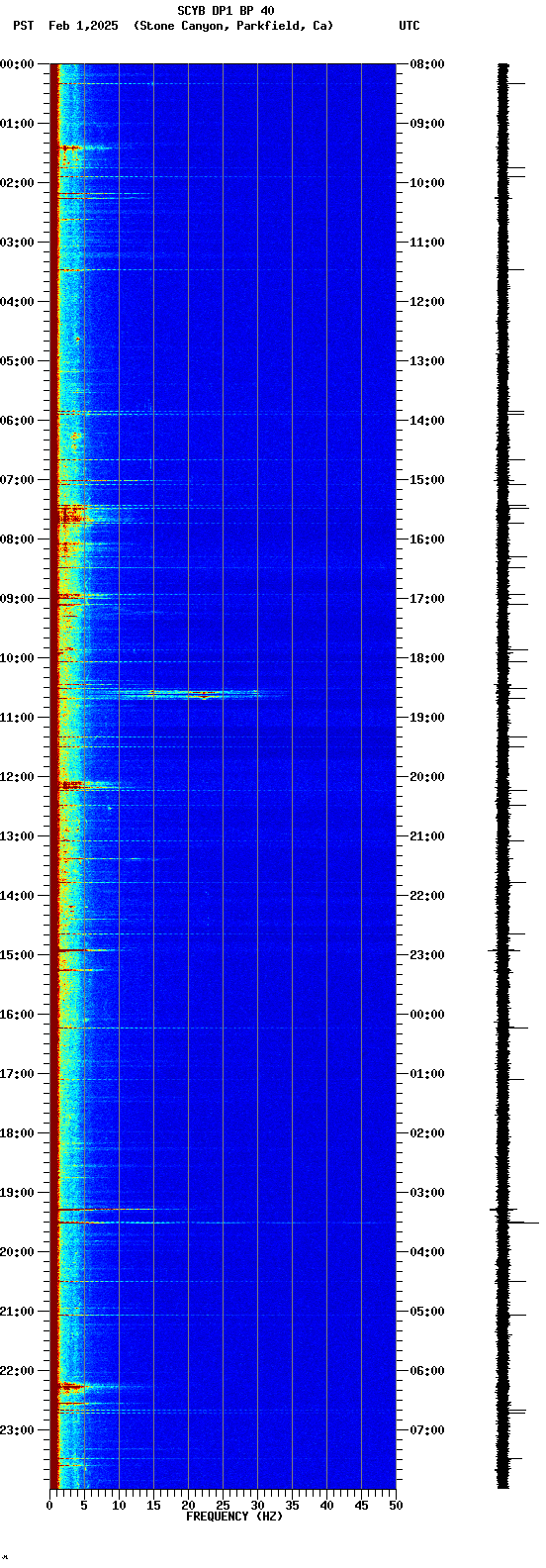The height and width of the screenshot is (1568, 546).
Task: Click the PST time label '21:00'
Action: 17,1312
